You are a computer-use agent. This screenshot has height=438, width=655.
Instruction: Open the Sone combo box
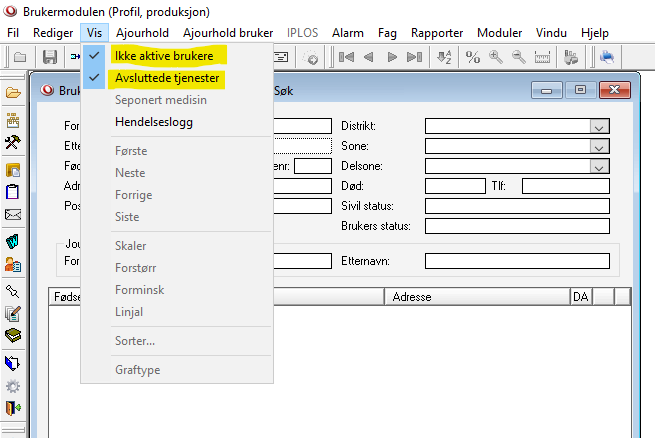pyautogui.click(x=599, y=146)
